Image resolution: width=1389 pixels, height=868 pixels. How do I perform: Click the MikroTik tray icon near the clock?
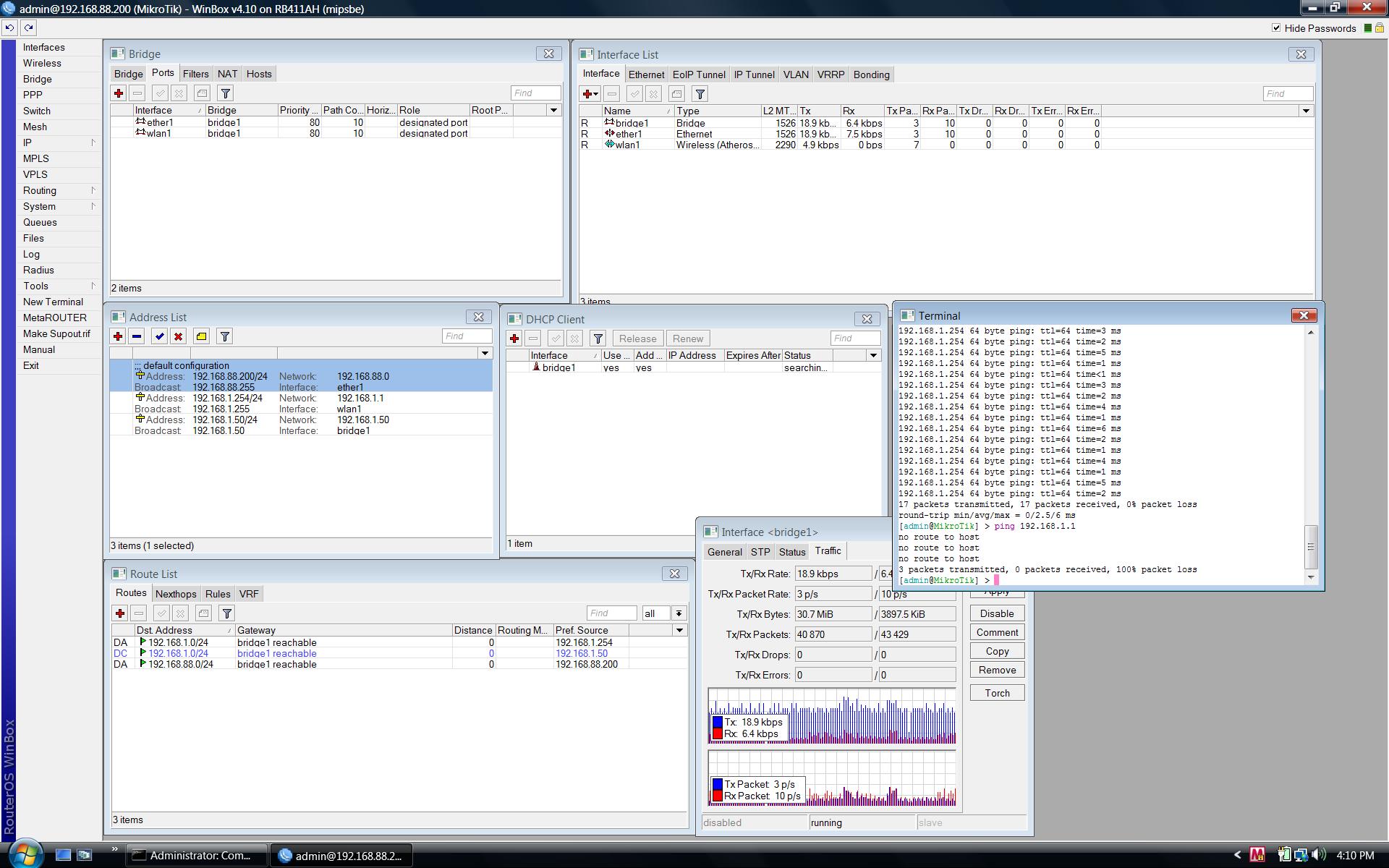(x=1257, y=854)
